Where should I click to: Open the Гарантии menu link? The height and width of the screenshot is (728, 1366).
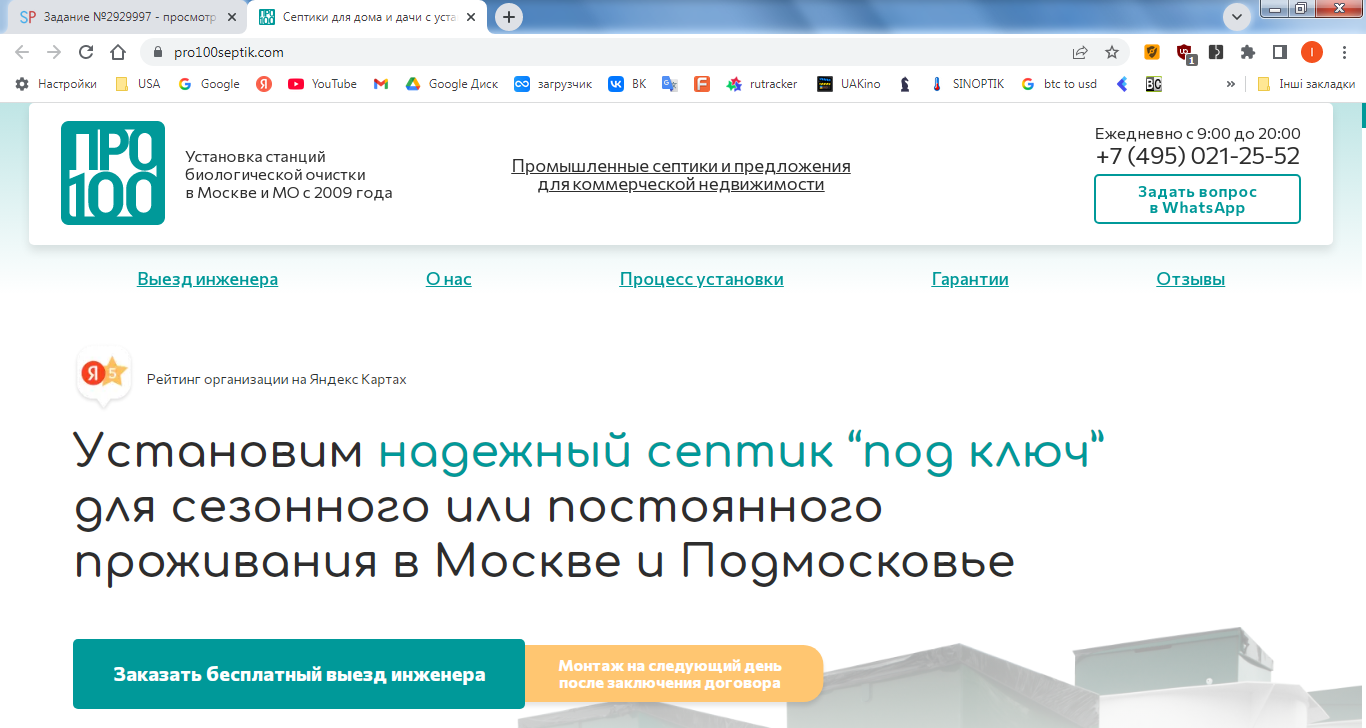(970, 279)
